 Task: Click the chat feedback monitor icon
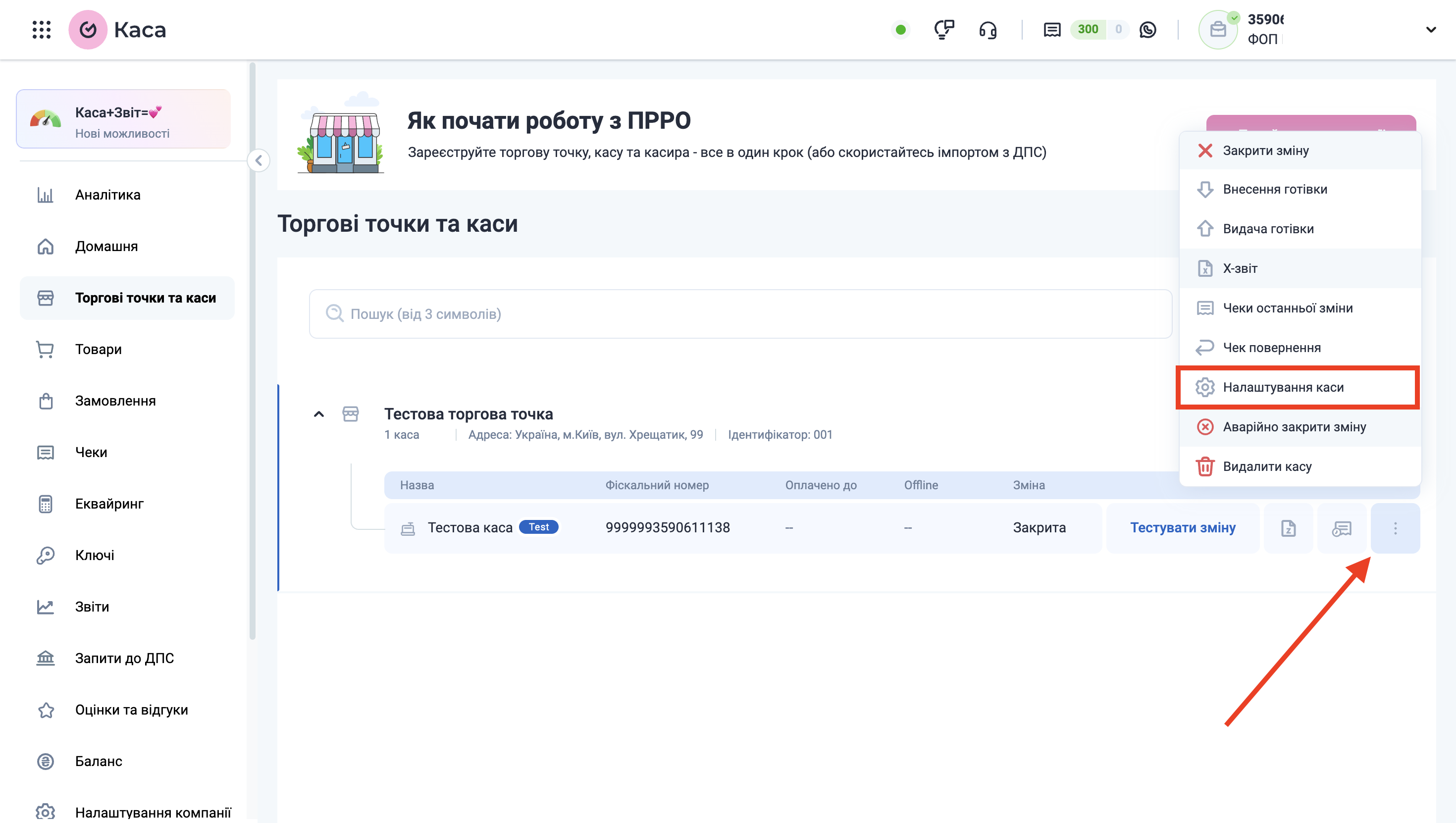(x=943, y=29)
